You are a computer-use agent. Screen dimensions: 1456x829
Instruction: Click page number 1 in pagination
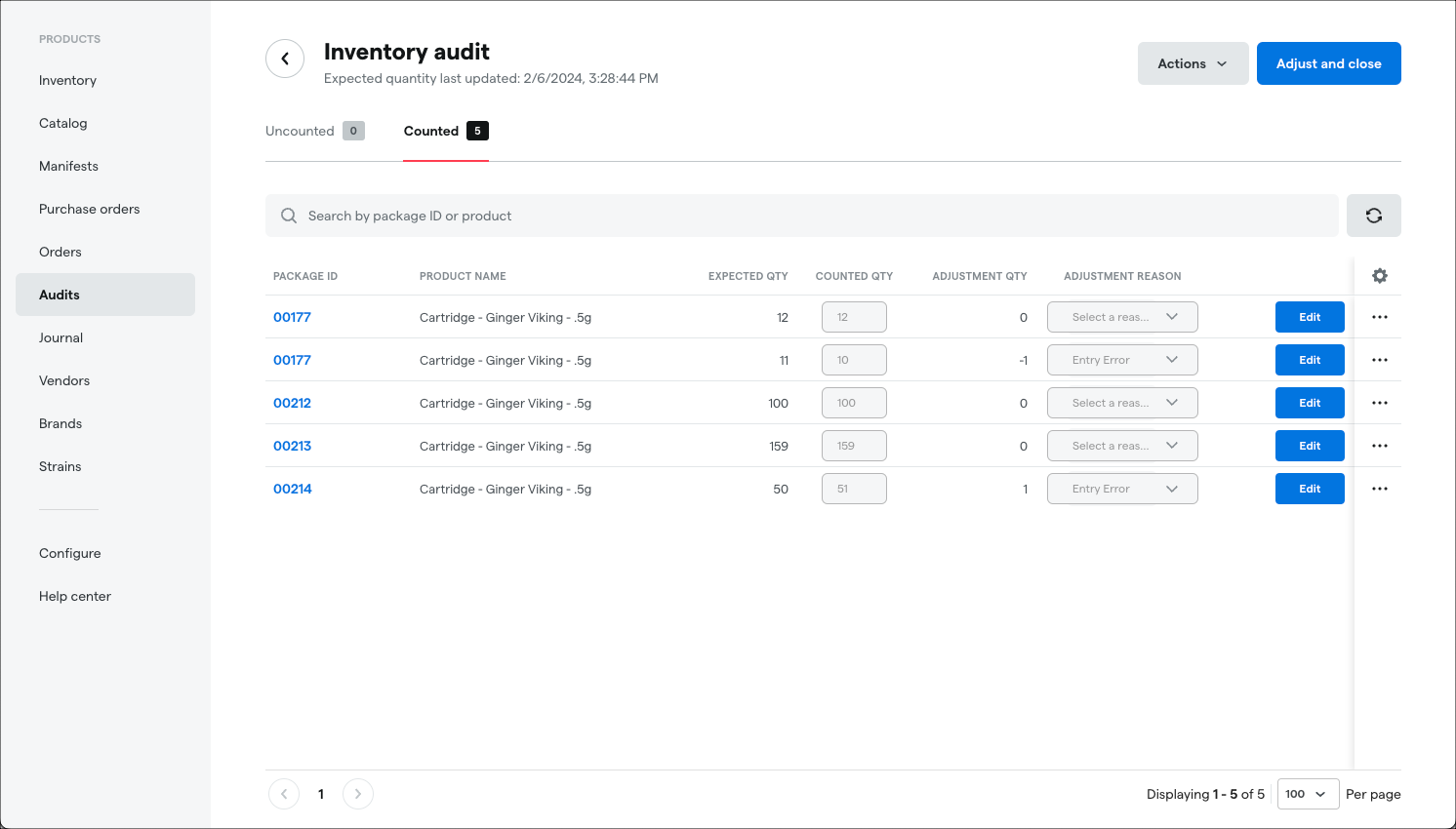click(321, 794)
